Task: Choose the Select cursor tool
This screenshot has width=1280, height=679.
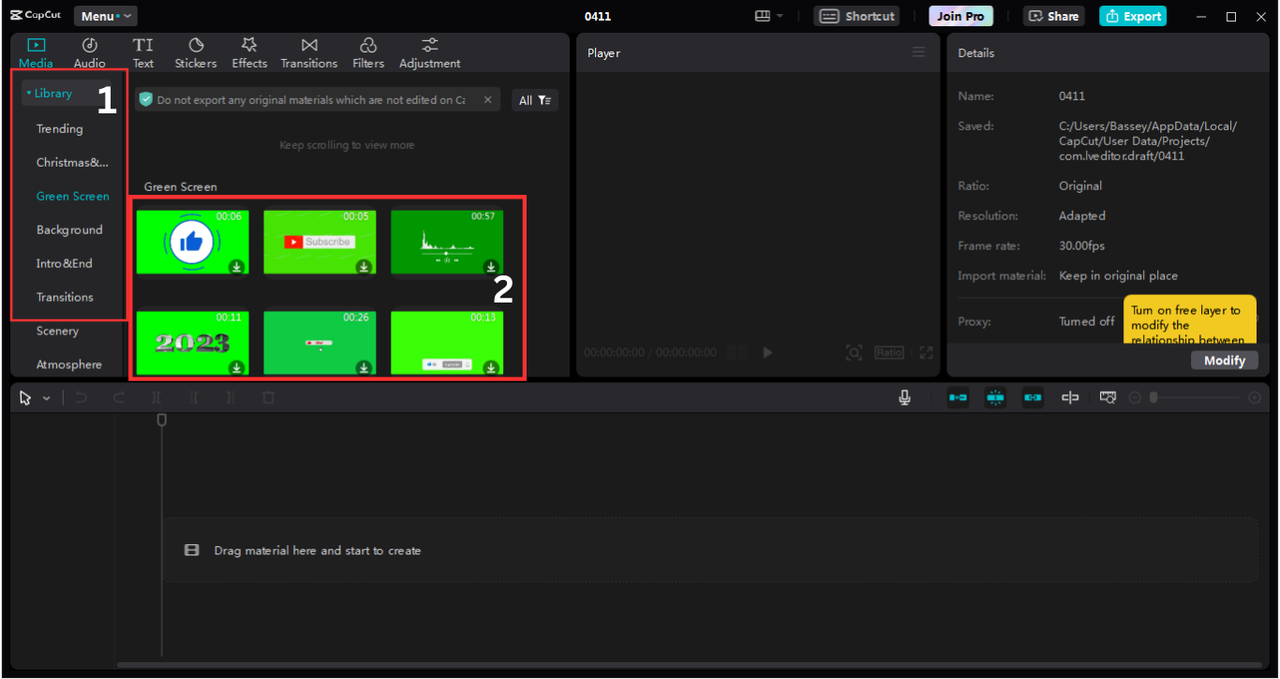Action: (26, 398)
